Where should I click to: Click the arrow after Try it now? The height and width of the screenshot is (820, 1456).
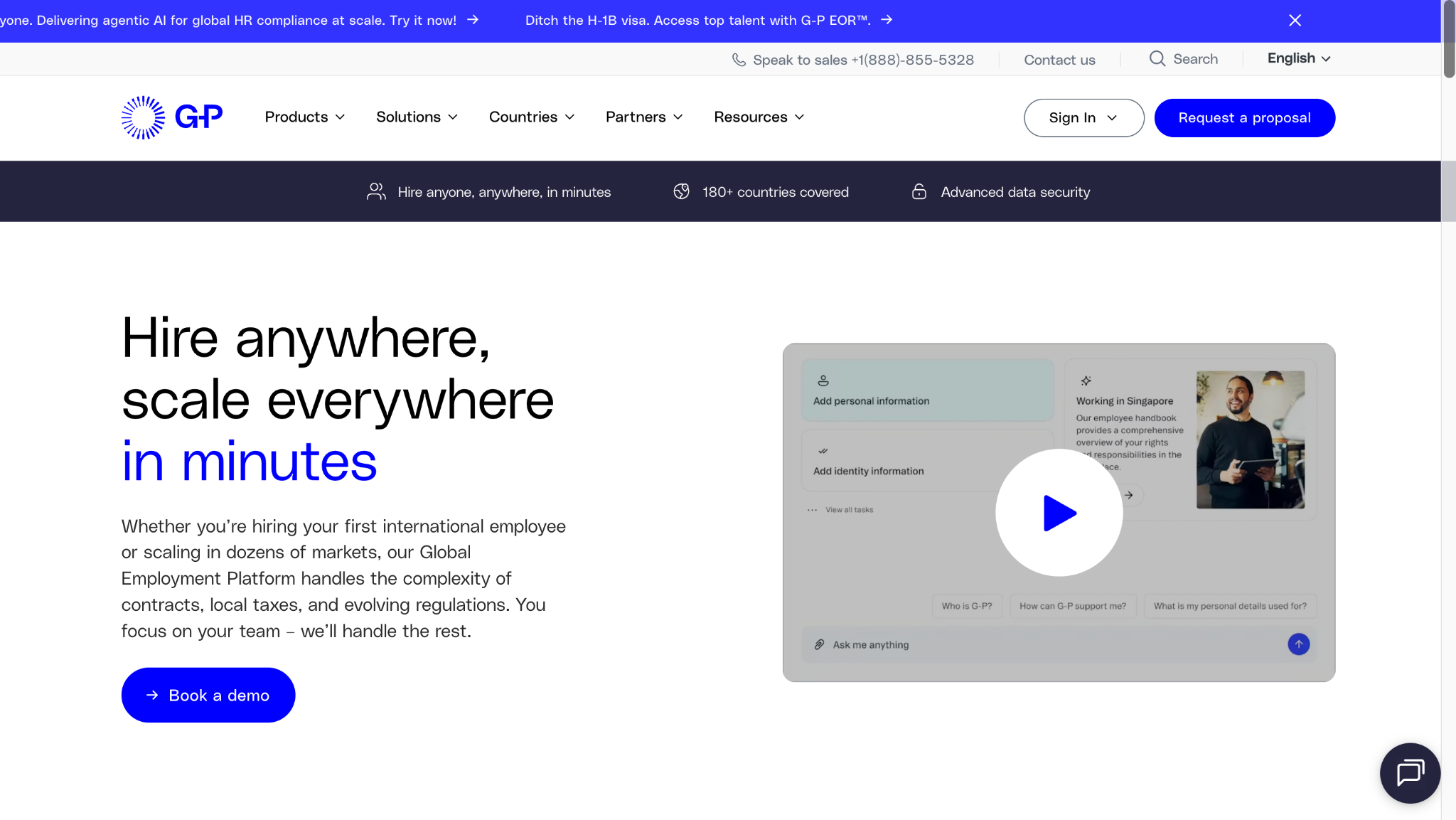click(x=473, y=20)
